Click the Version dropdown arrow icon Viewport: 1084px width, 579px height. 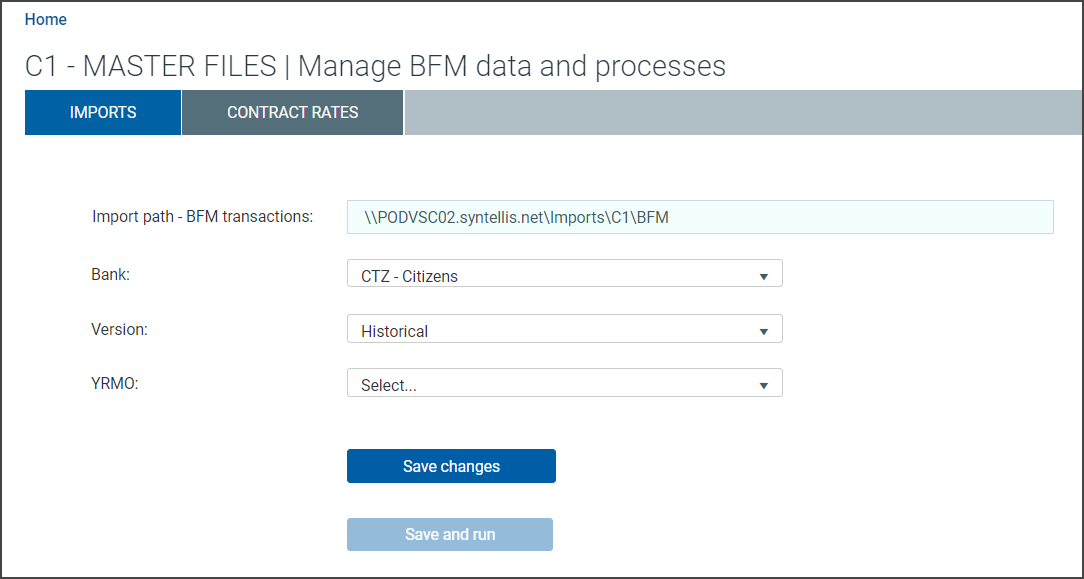763,332
